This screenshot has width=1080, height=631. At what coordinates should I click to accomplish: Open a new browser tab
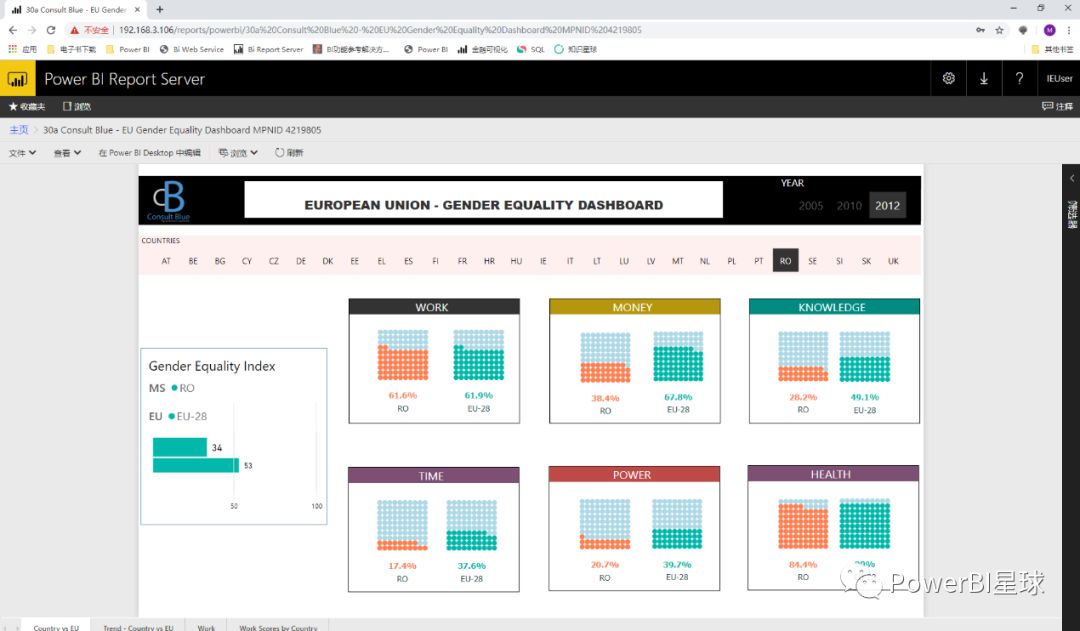(x=160, y=10)
